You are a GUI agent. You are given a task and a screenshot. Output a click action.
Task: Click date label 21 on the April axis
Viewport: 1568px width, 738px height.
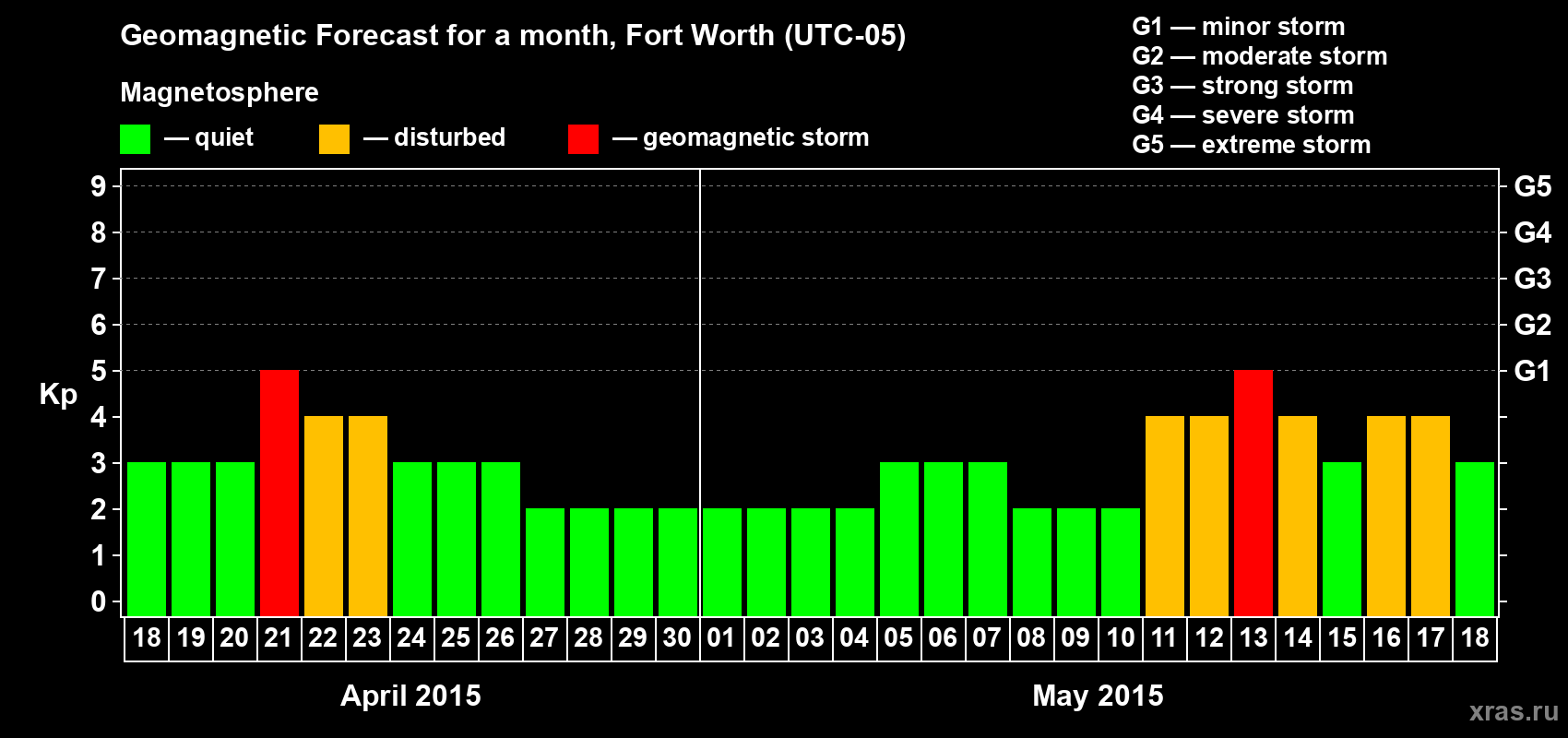(279, 637)
